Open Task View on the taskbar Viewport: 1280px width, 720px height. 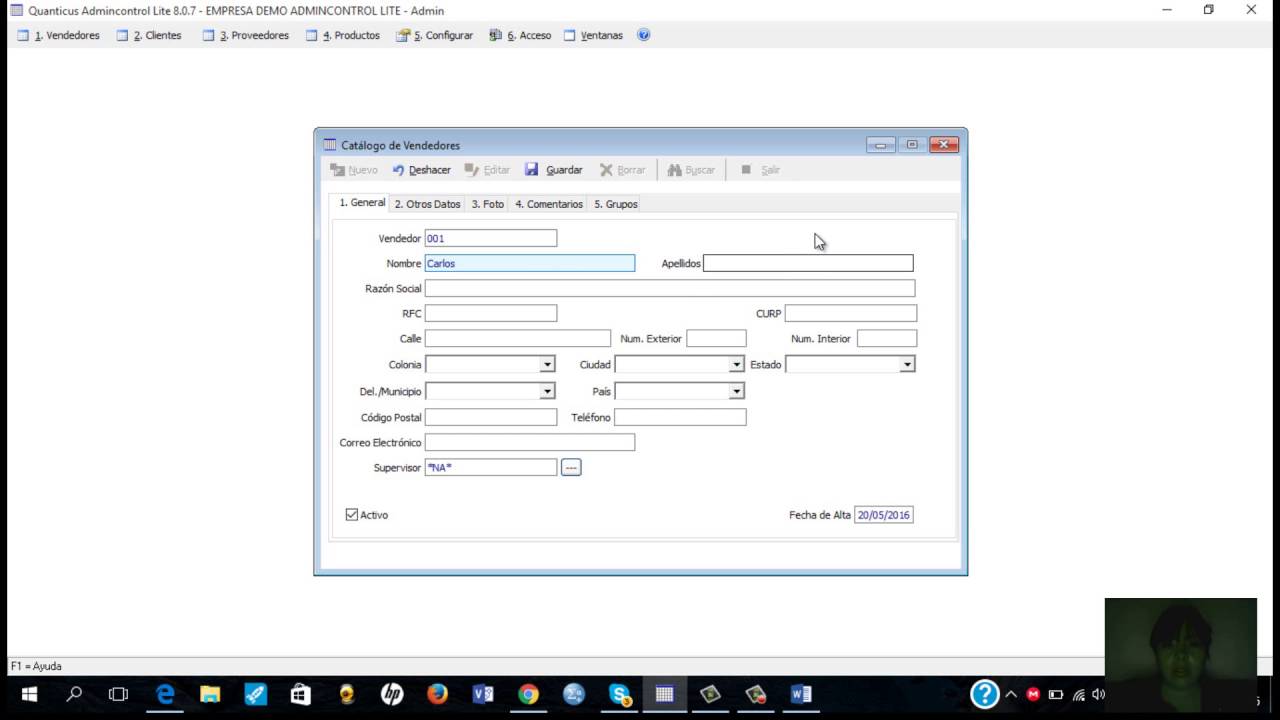coord(118,694)
